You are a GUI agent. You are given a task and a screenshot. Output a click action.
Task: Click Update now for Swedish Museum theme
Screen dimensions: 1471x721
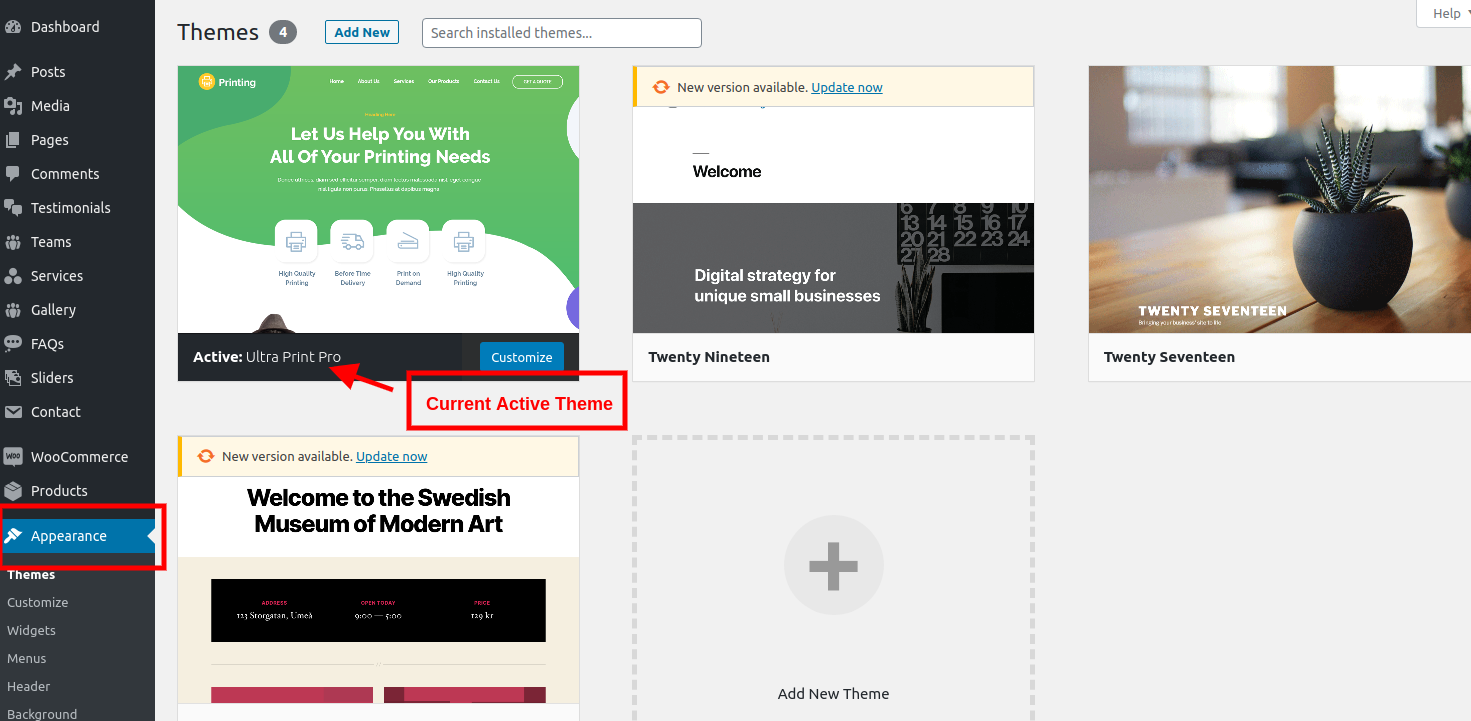(392, 456)
